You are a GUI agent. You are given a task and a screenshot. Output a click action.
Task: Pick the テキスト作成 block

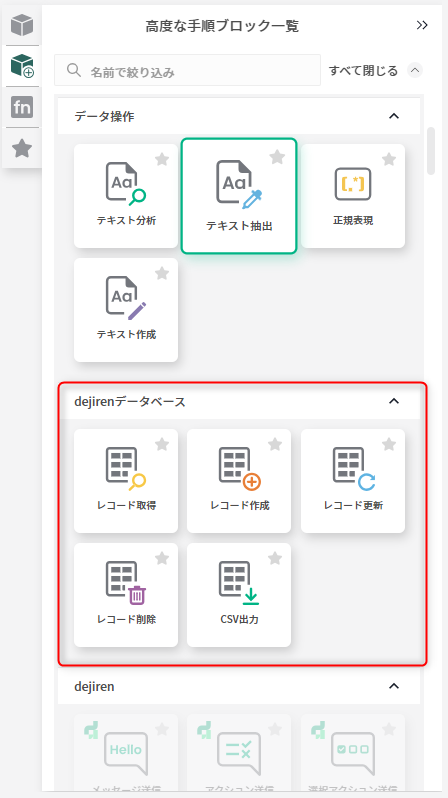coord(126,310)
